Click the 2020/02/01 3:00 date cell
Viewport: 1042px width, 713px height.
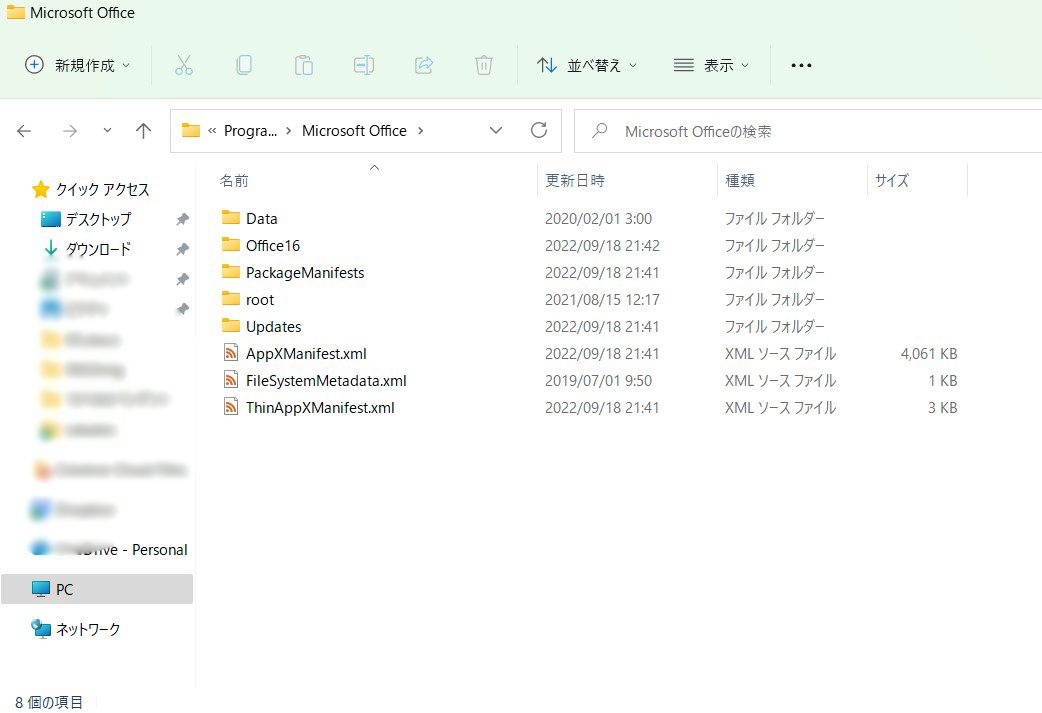[598, 219]
